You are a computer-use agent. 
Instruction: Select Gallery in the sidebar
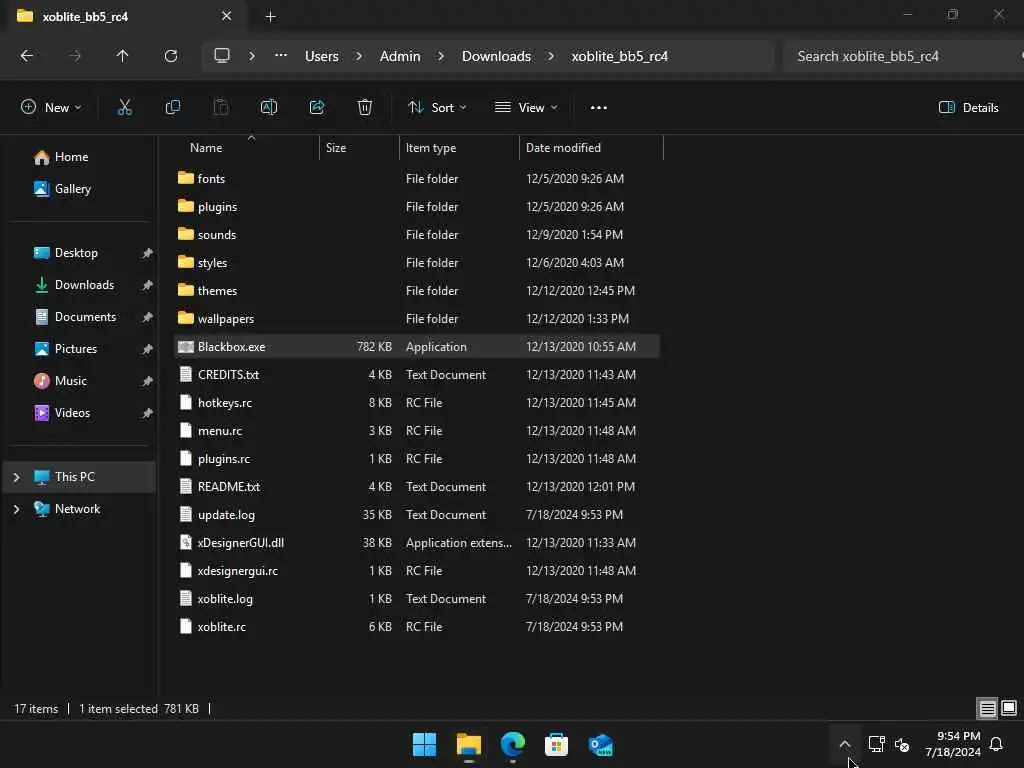pos(72,189)
